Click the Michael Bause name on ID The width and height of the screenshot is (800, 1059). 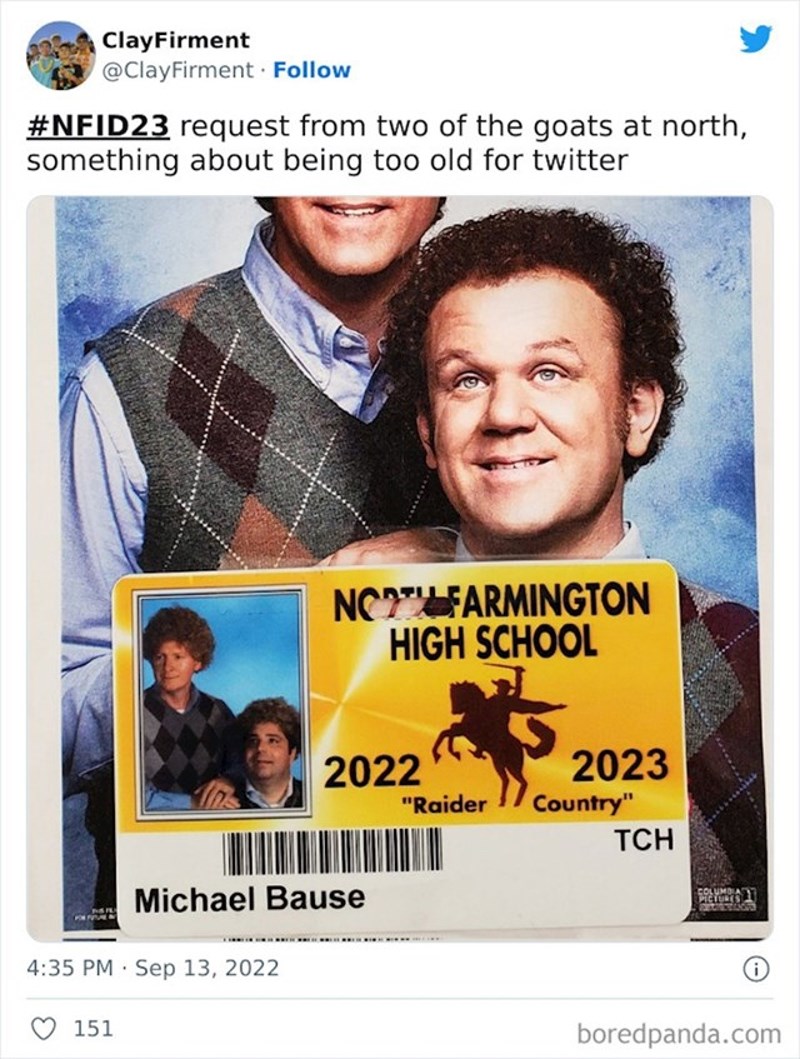(250, 900)
